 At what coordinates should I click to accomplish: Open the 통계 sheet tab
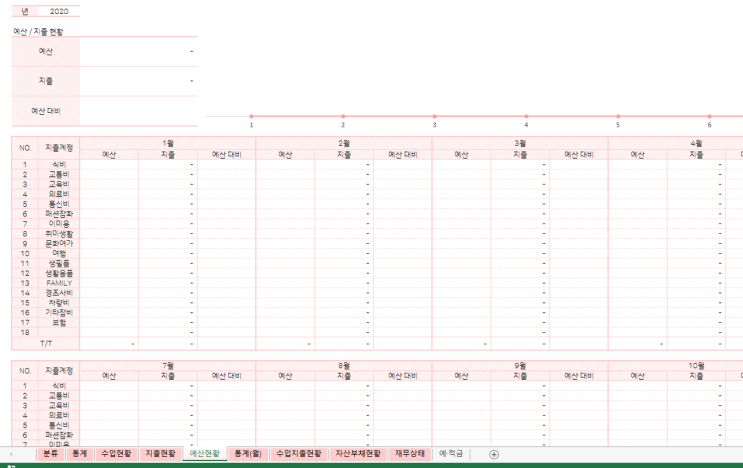click(80, 454)
